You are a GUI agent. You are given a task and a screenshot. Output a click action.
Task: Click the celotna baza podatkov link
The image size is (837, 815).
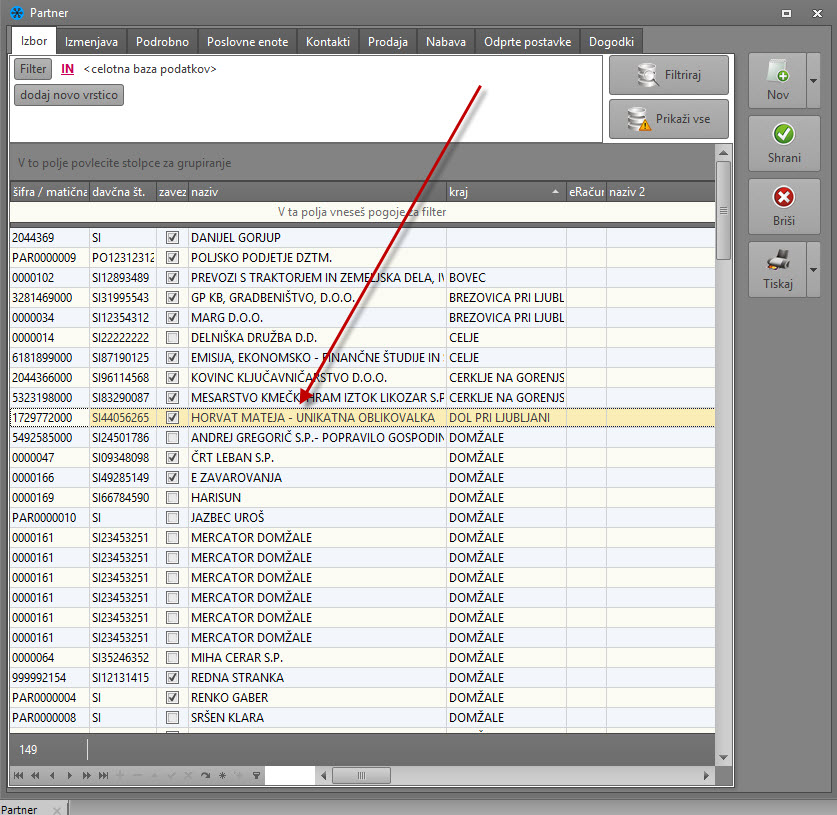click(150, 69)
